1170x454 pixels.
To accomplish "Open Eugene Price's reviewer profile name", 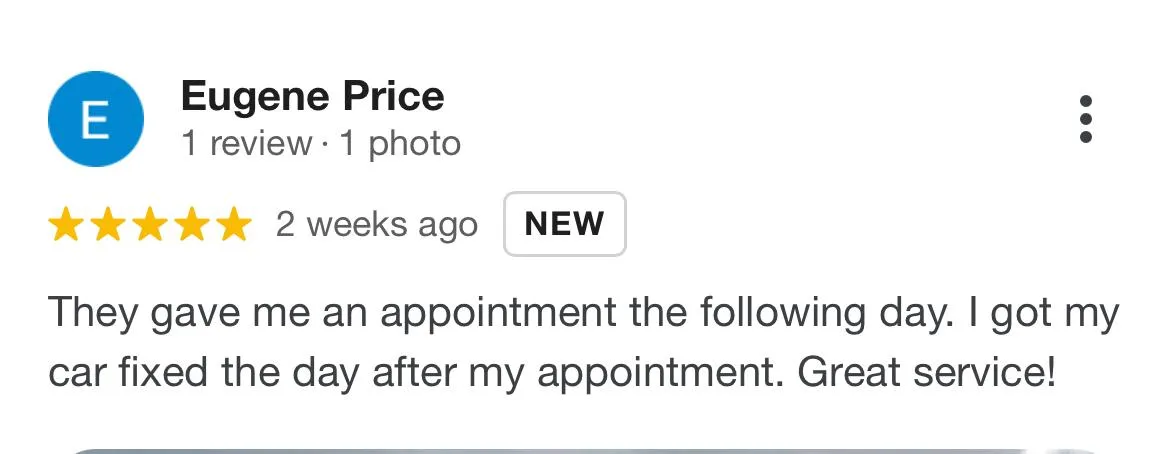I will (312, 97).
